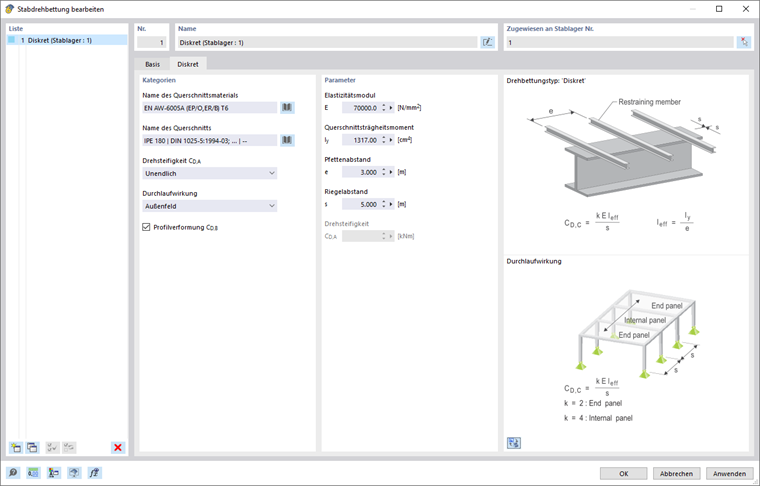Click the blue color swatch of list item 1
The image size is (760, 486).
coord(12,40)
